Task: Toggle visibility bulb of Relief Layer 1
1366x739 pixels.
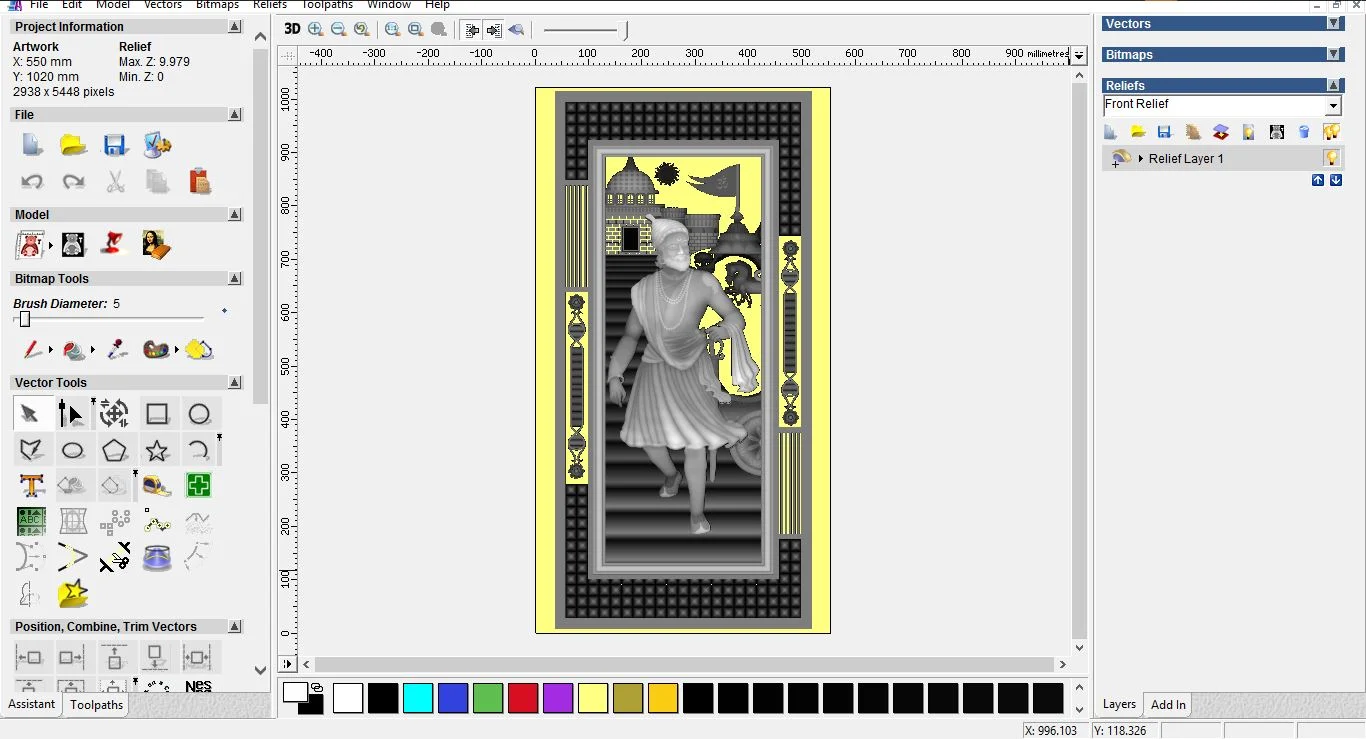Action: [x=1331, y=158]
